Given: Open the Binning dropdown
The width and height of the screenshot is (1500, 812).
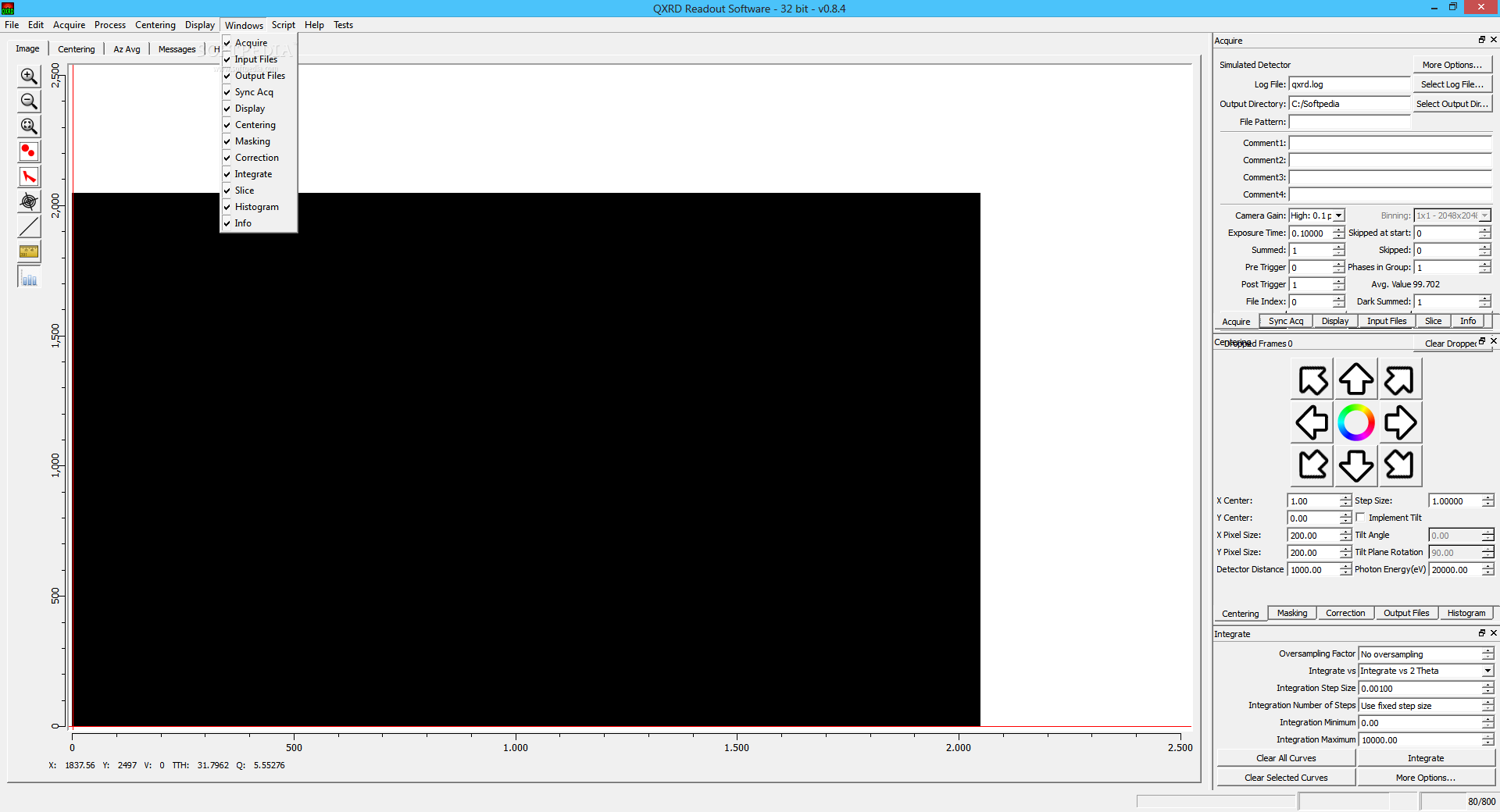Looking at the screenshot, I should (1484, 215).
